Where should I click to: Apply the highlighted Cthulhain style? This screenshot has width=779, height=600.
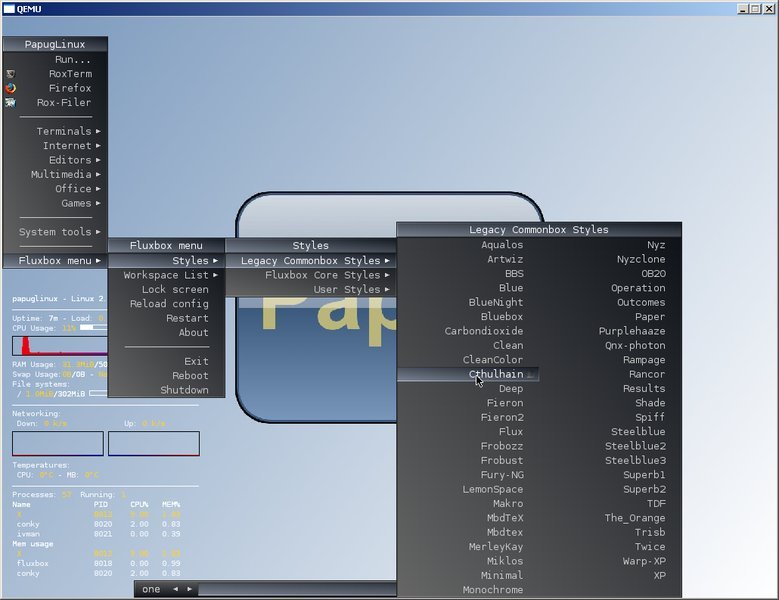(468, 375)
